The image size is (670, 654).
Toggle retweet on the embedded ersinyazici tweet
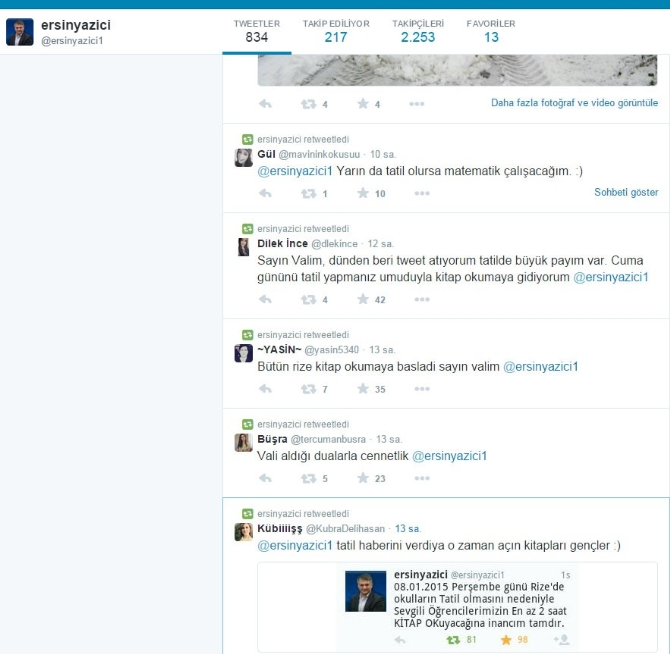[453, 639]
